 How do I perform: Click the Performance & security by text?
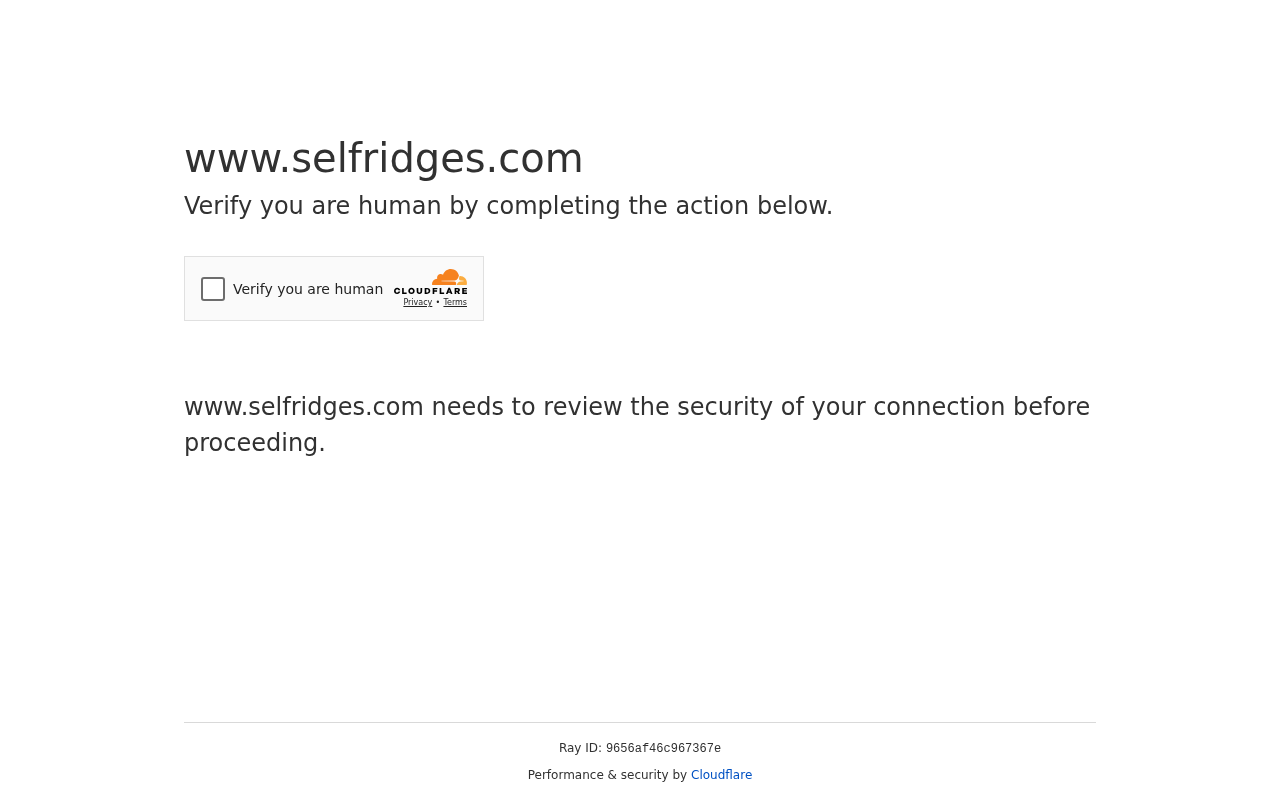click(607, 775)
